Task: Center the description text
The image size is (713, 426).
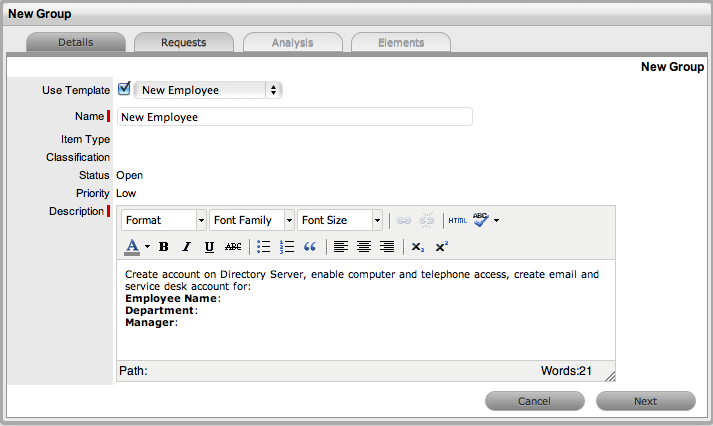Action: click(x=364, y=247)
